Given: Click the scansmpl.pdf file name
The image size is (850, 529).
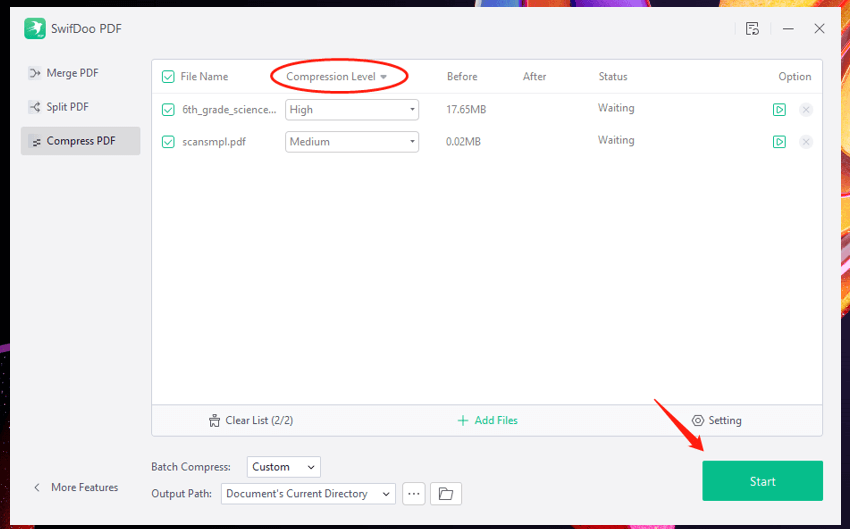Looking at the screenshot, I should coord(214,142).
